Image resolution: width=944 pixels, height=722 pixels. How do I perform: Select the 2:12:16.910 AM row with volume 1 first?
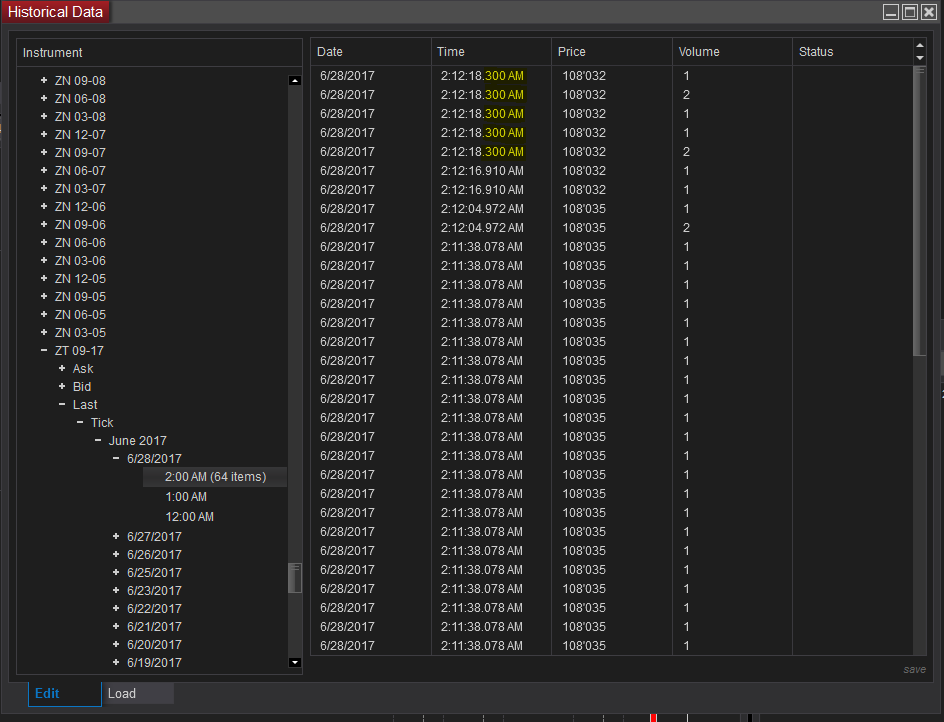click(612, 171)
